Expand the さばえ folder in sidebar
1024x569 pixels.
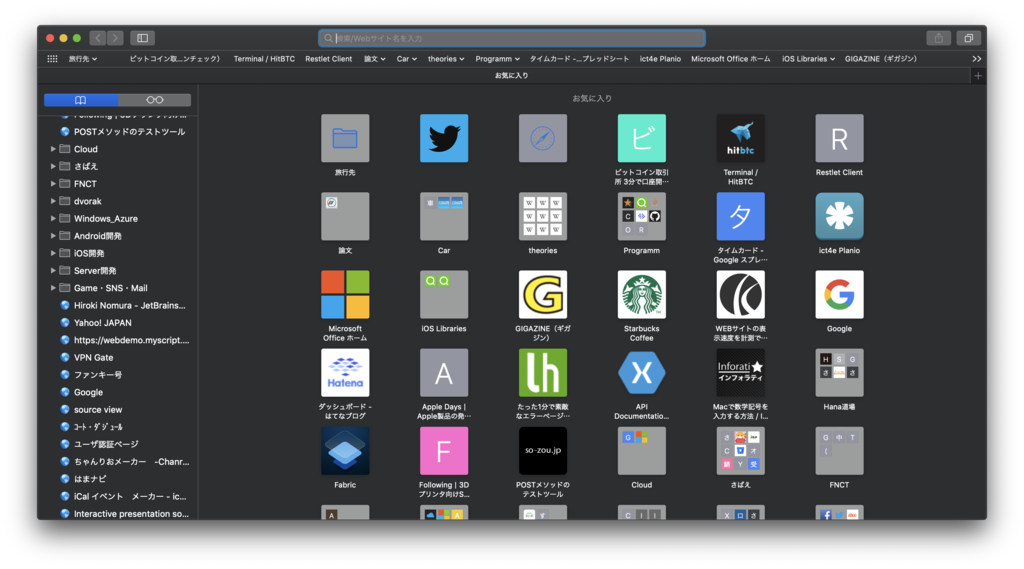(x=53, y=167)
